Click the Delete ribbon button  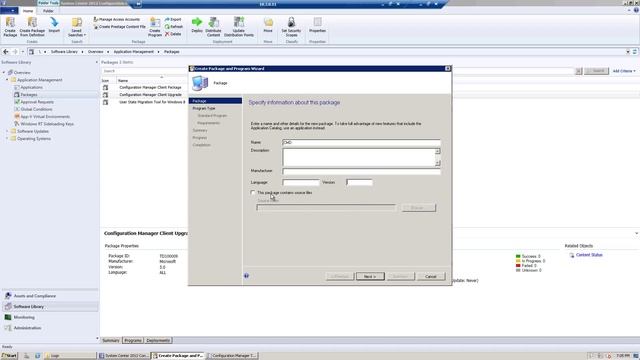pyautogui.click(x=173, y=34)
